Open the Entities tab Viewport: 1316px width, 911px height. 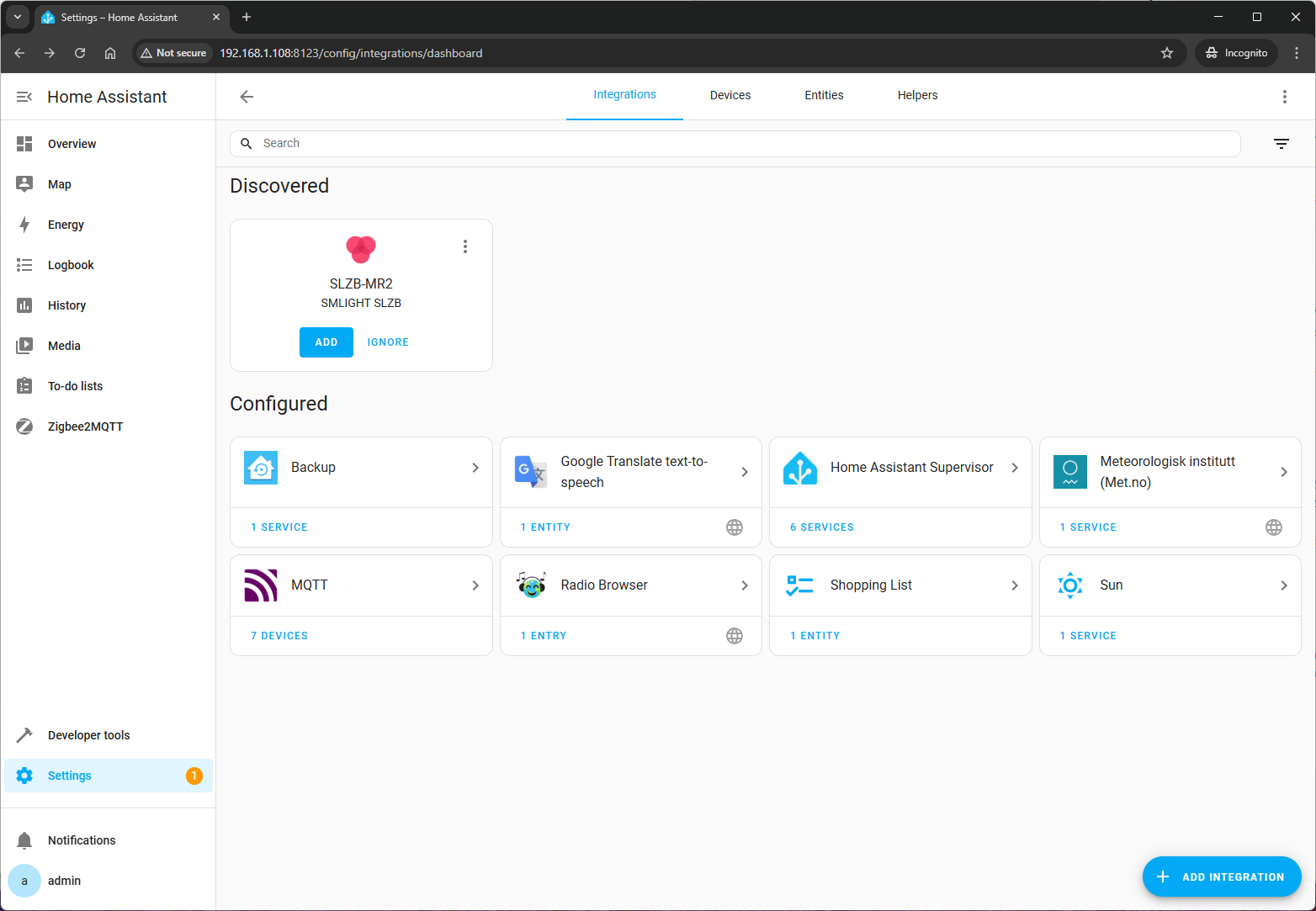823,95
